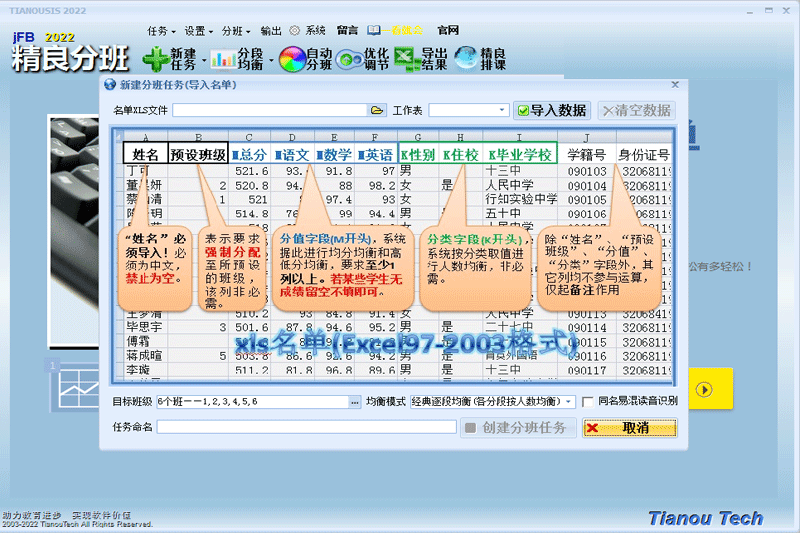The height and width of the screenshot is (533, 800).
Task: Click the 创建分班任务 button
Action: 518,427
